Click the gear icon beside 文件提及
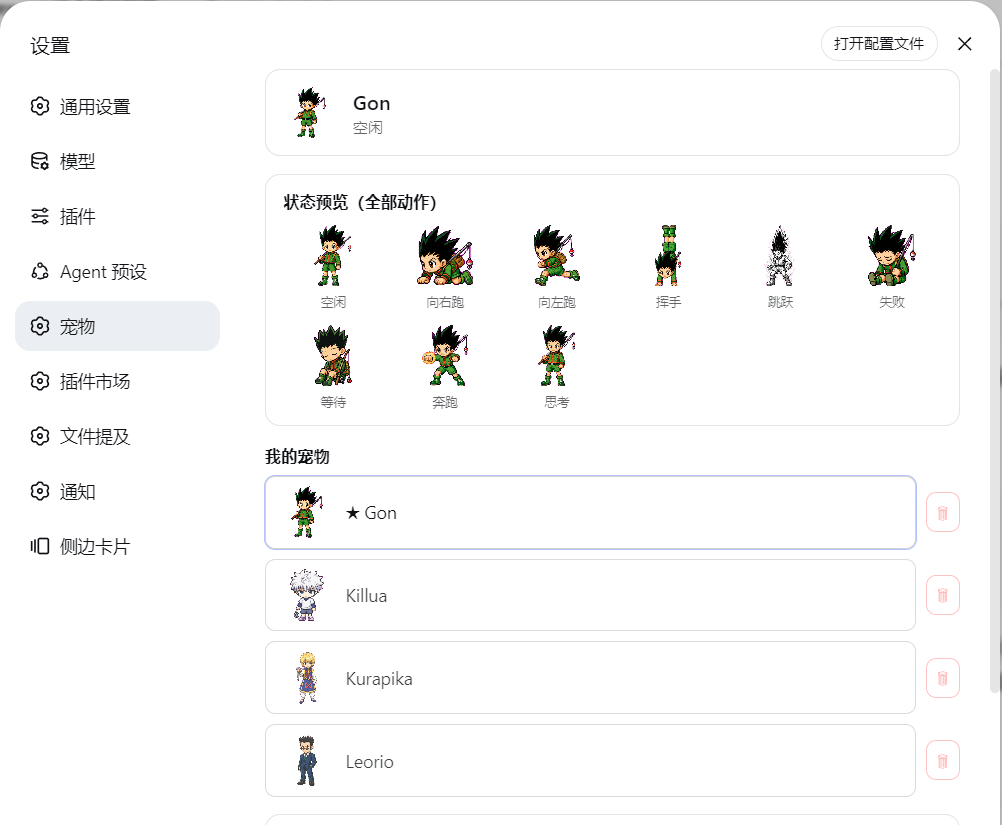 pos(40,436)
